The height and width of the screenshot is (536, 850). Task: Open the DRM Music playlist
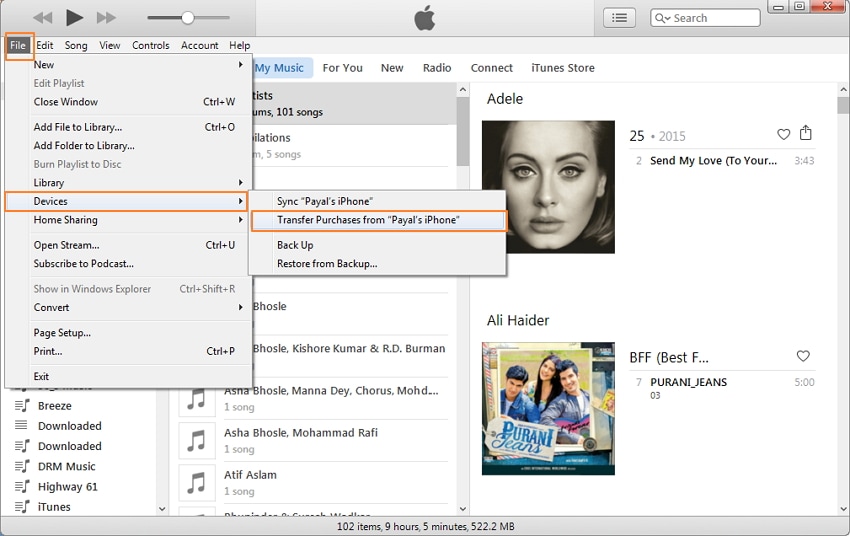67,466
